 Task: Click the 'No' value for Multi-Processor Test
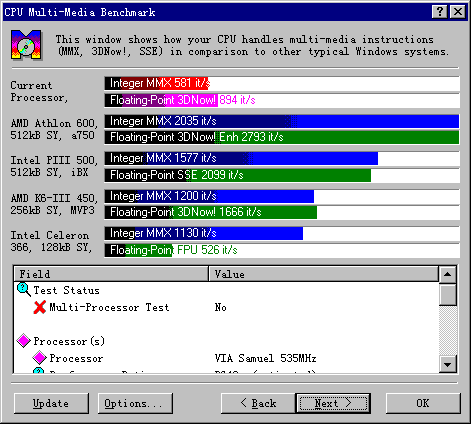coord(221,307)
